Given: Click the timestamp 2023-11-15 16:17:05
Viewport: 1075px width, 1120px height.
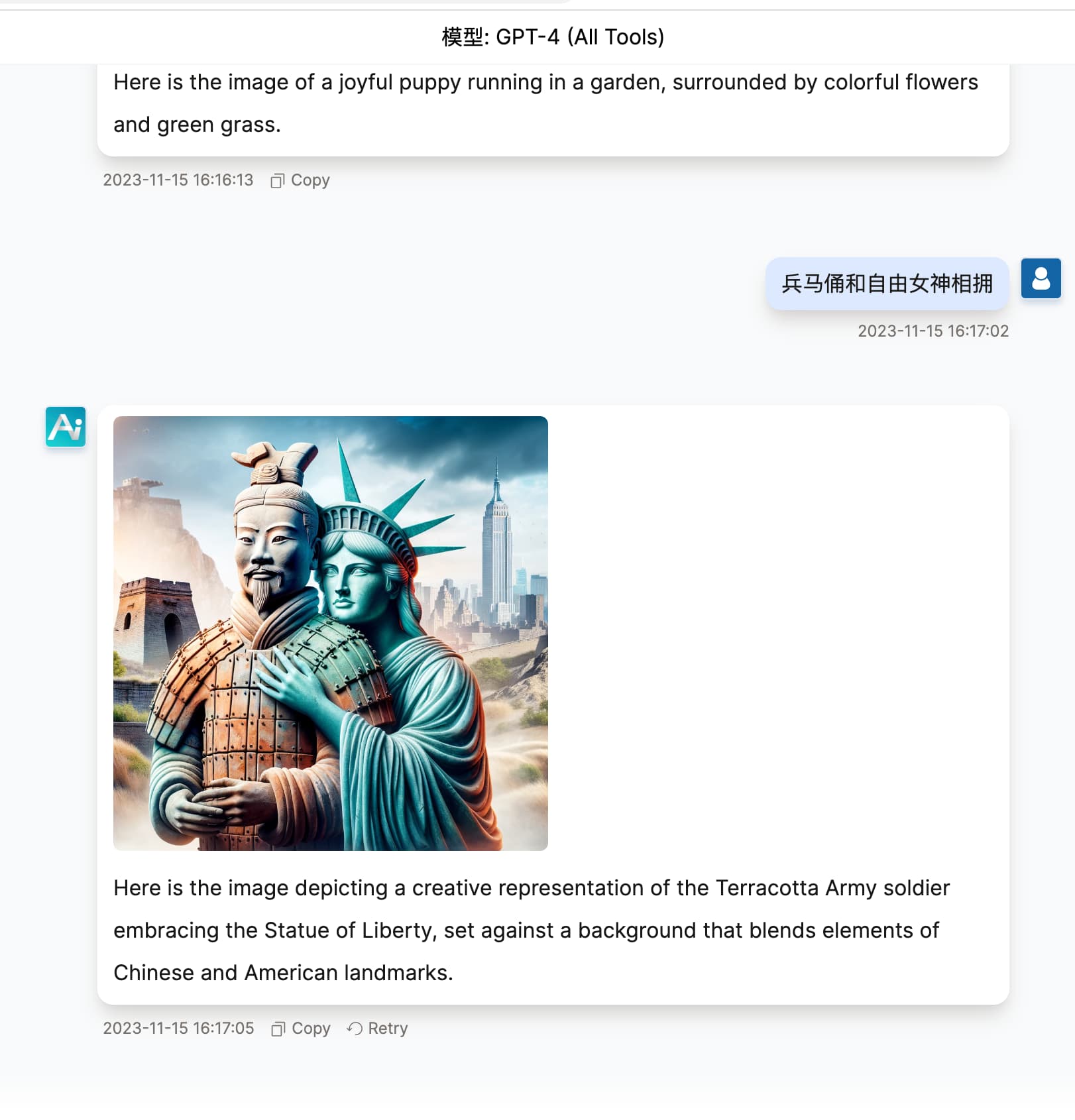Looking at the screenshot, I should [x=178, y=1029].
